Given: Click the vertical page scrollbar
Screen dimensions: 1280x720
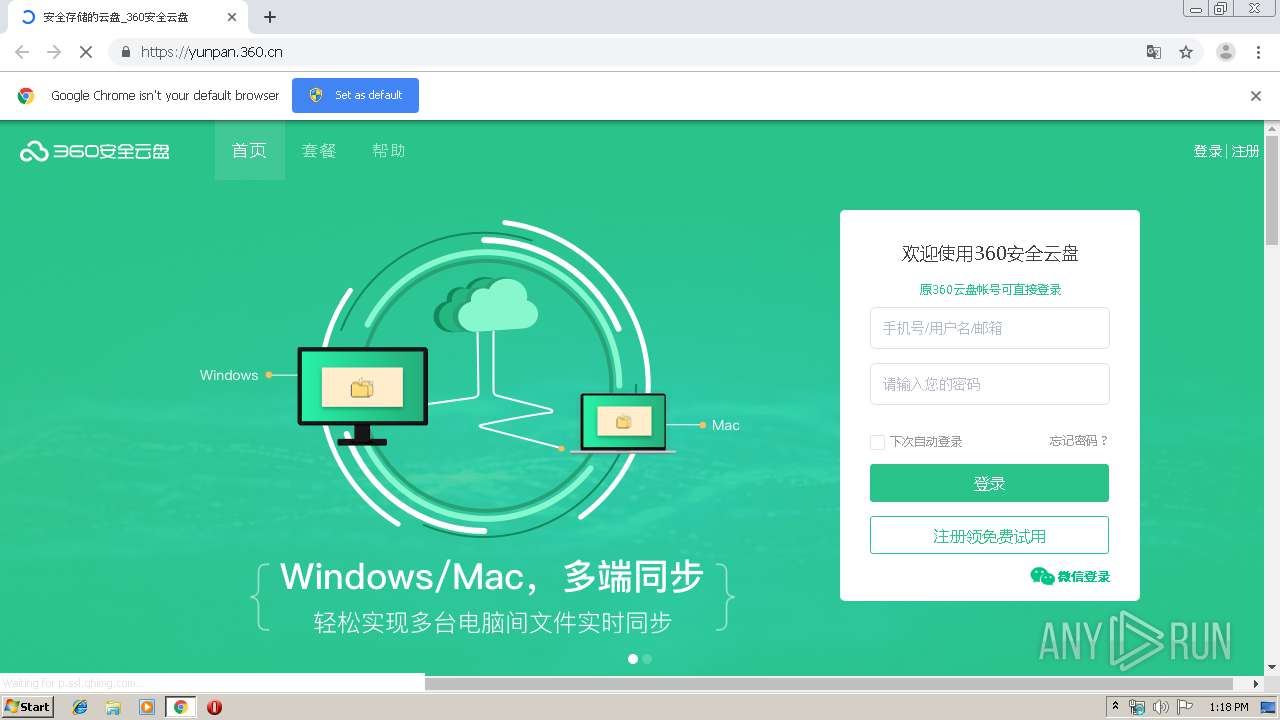Looking at the screenshot, I should [1272, 190].
